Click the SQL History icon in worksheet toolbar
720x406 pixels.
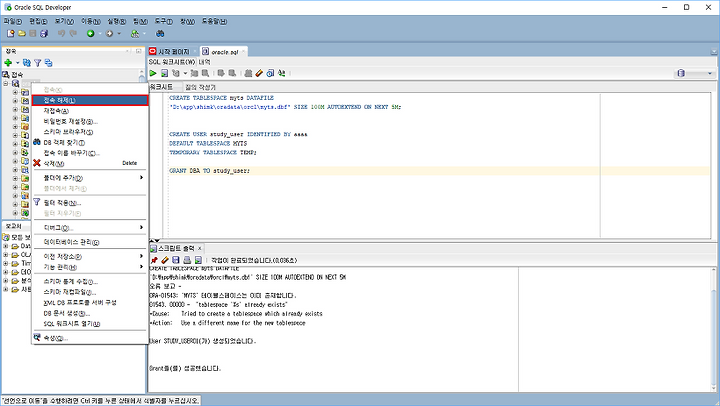pyautogui.click(x=270, y=73)
